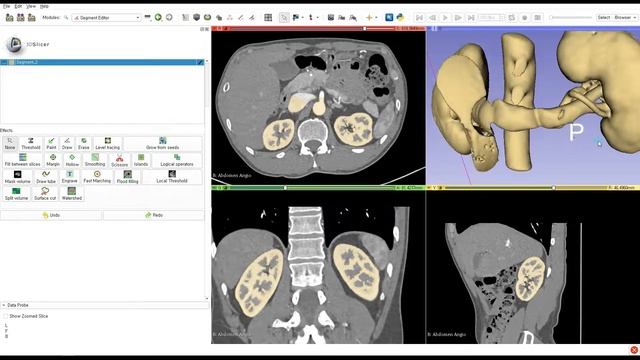Viewport: 640px width, 360px height.
Task: Select the Split volume effect
Action: pos(16,194)
